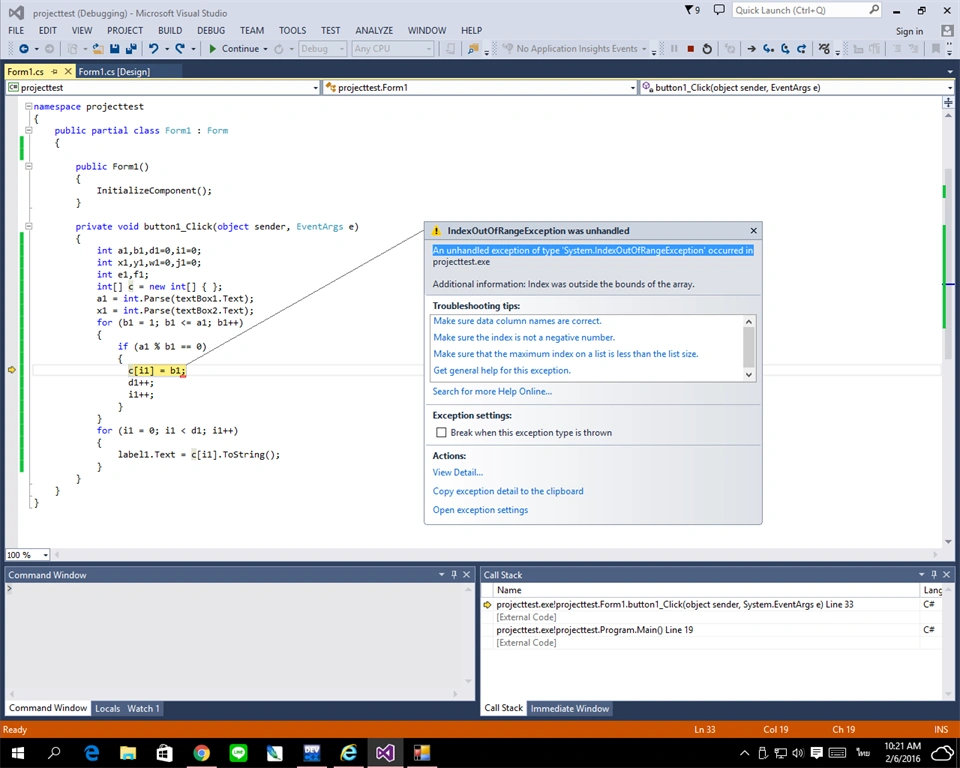
Task: Open the projecttest.Form1 class dropdown
Action: click(x=632, y=88)
